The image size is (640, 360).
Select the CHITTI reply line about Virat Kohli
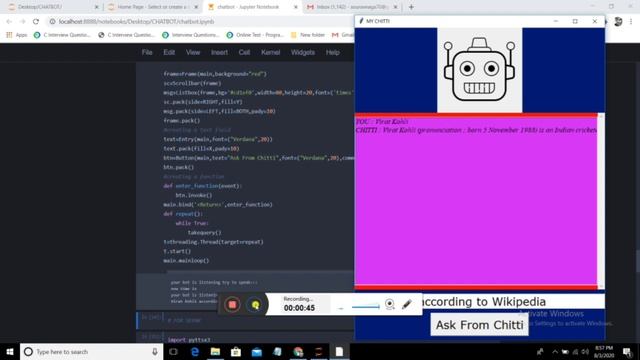pyautogui.click(x=476, y=130)
